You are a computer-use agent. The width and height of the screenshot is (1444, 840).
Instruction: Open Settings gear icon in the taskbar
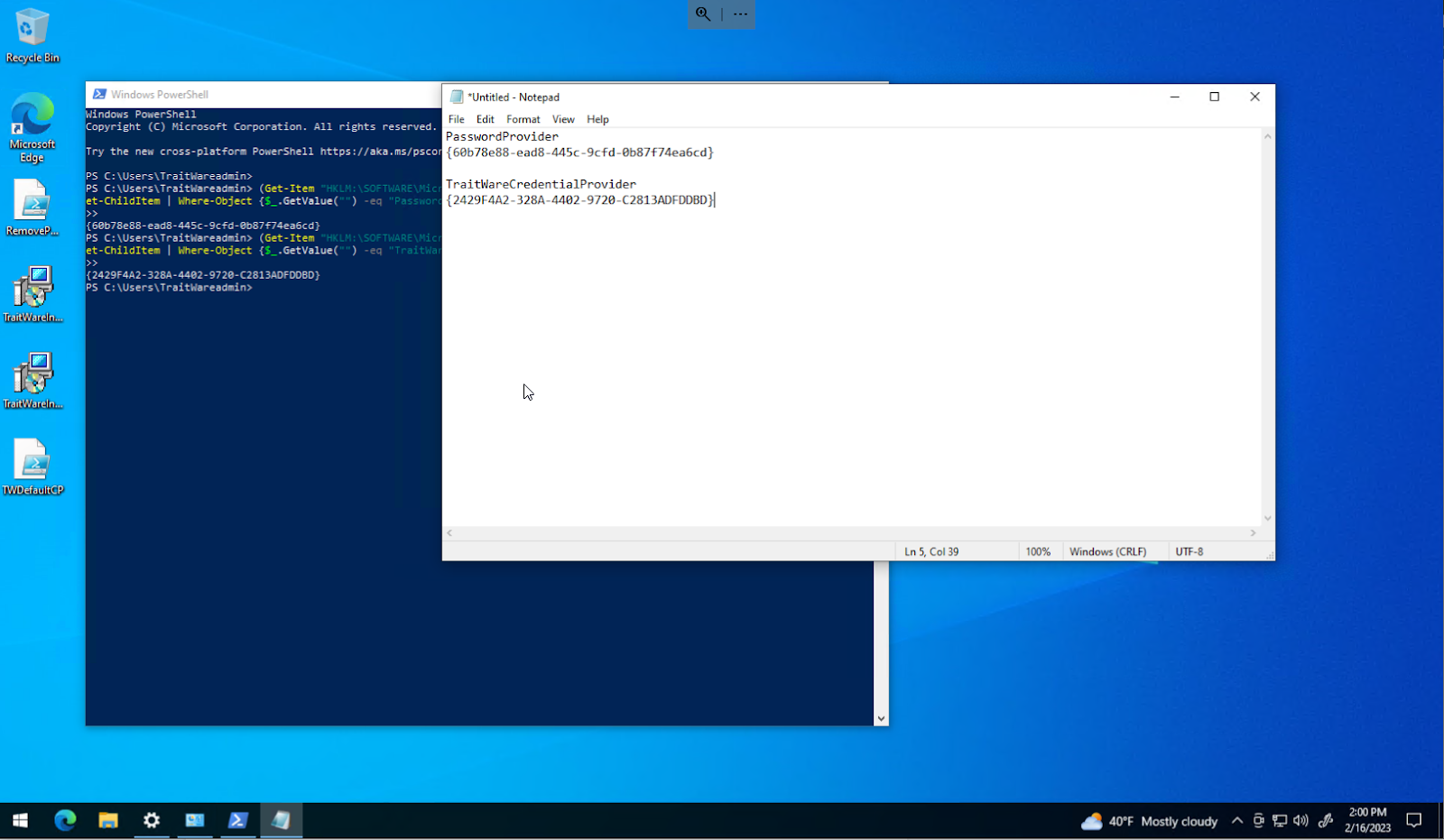tap(152, 820)
